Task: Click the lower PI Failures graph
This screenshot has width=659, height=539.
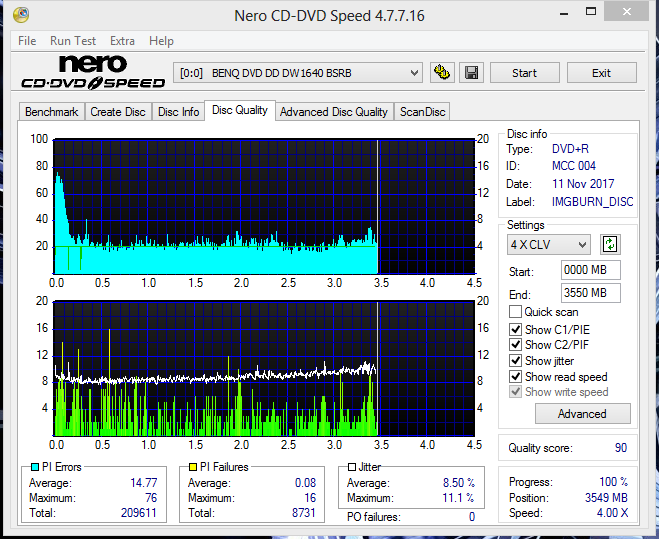Action: tap(264, 369)
